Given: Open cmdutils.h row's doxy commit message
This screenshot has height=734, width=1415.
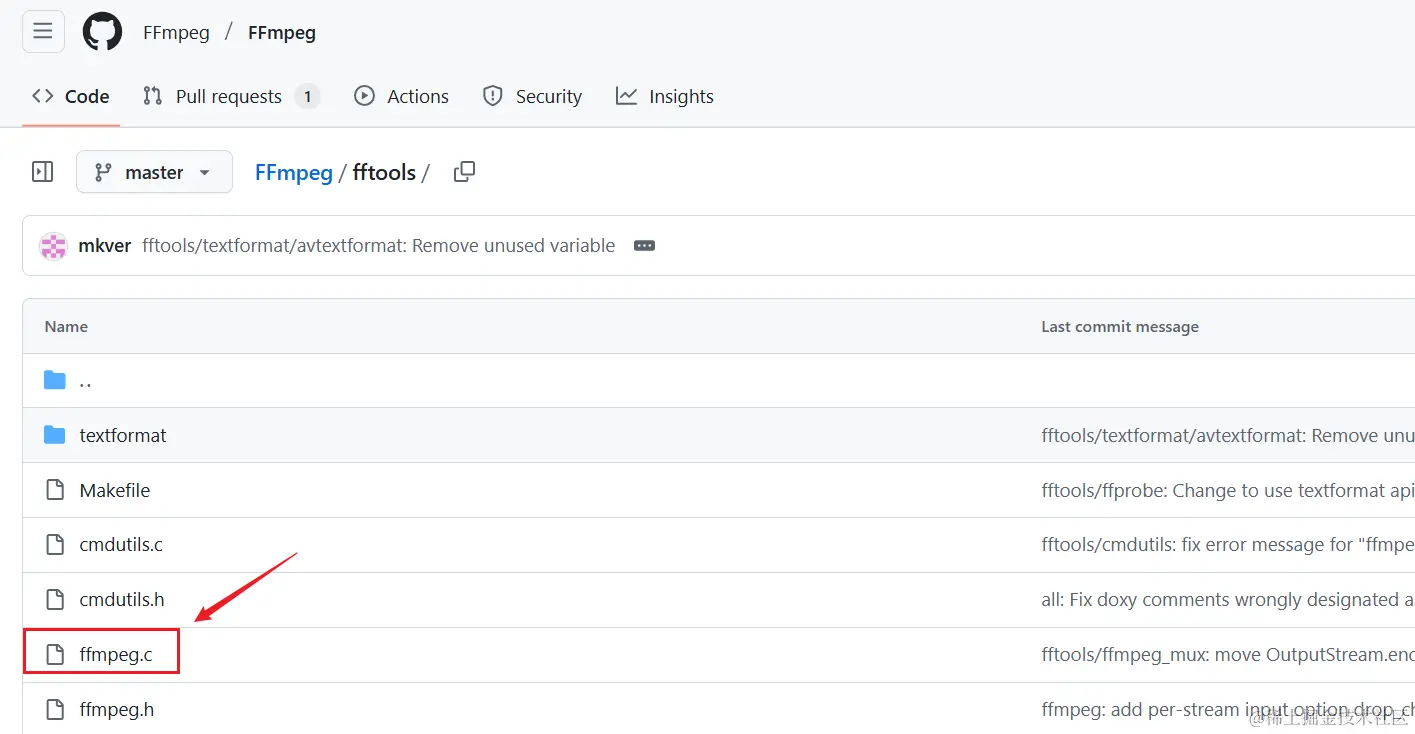Looking at the screenshot, I should 1228,600.
